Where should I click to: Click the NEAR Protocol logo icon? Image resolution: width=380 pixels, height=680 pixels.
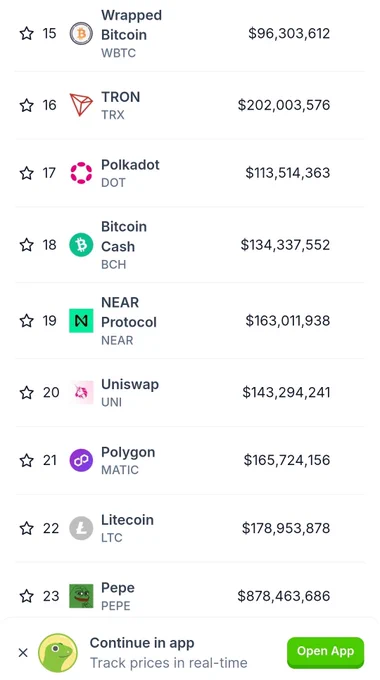pos(81,321)
